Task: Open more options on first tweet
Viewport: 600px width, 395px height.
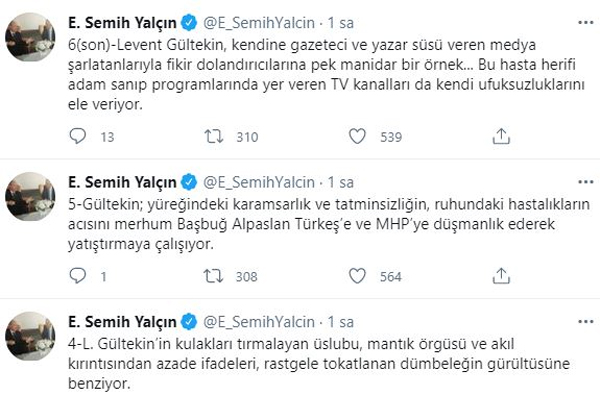Action: click(x=585, y=23)
